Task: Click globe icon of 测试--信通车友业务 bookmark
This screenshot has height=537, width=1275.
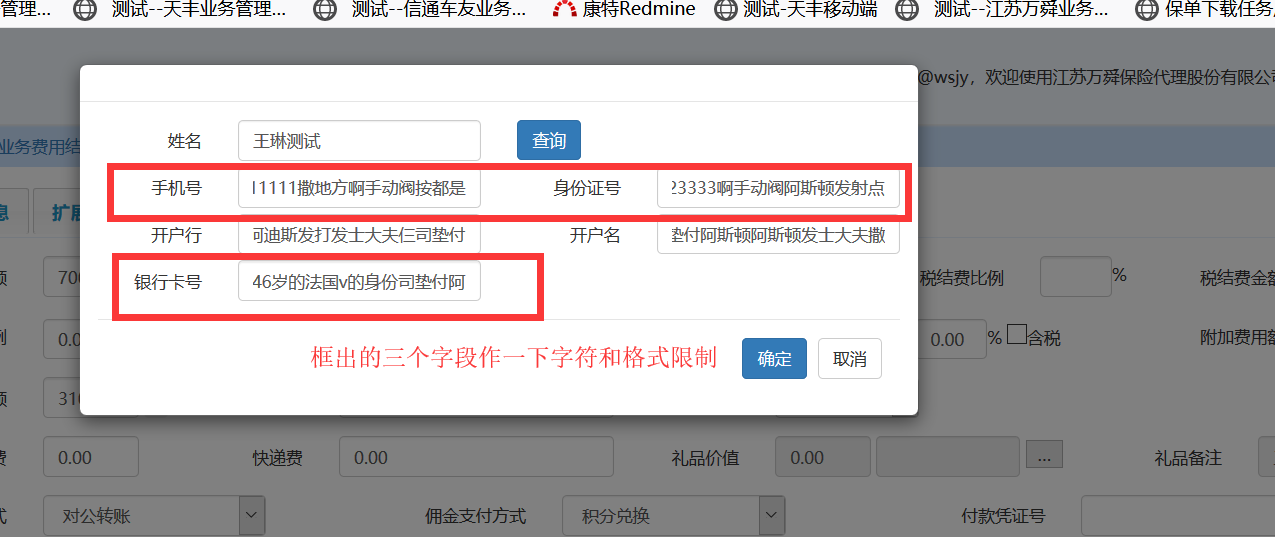Action: pyautogui.click(x=325, y=11)
